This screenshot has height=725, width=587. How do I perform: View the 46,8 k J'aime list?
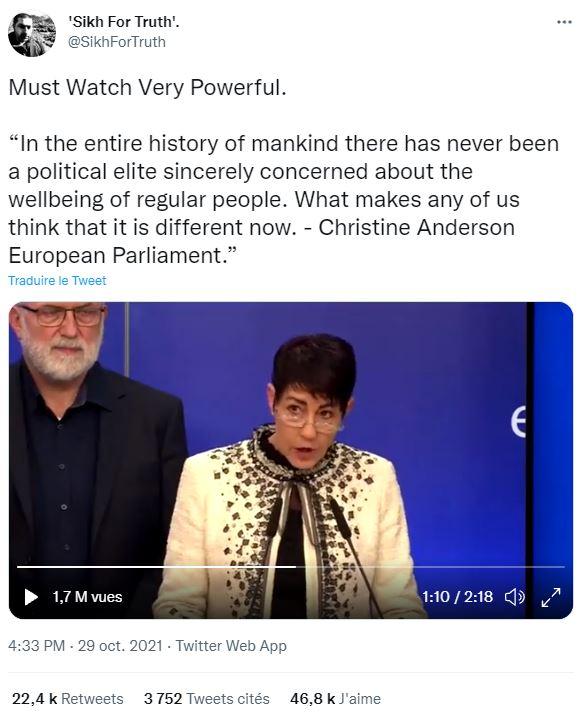(336, 698)
